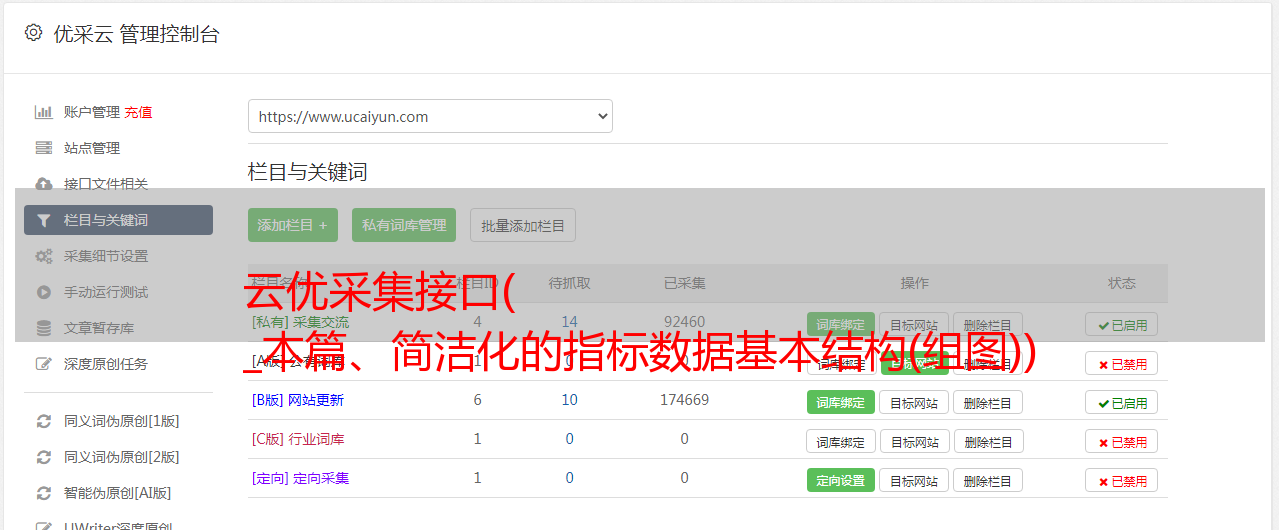Click the filter funnel icon for 栏目与关键词

(43, 220)
